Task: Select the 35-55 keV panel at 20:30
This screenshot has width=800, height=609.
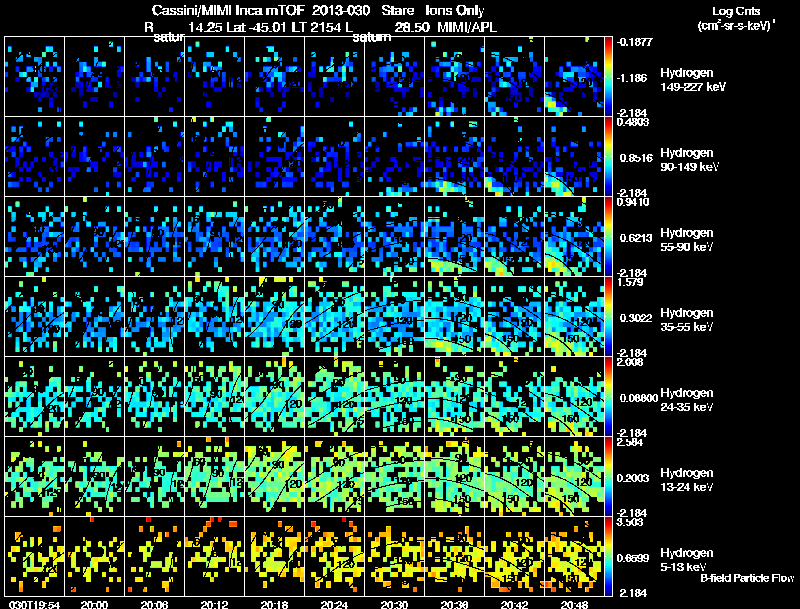Action: click(394, 317)
